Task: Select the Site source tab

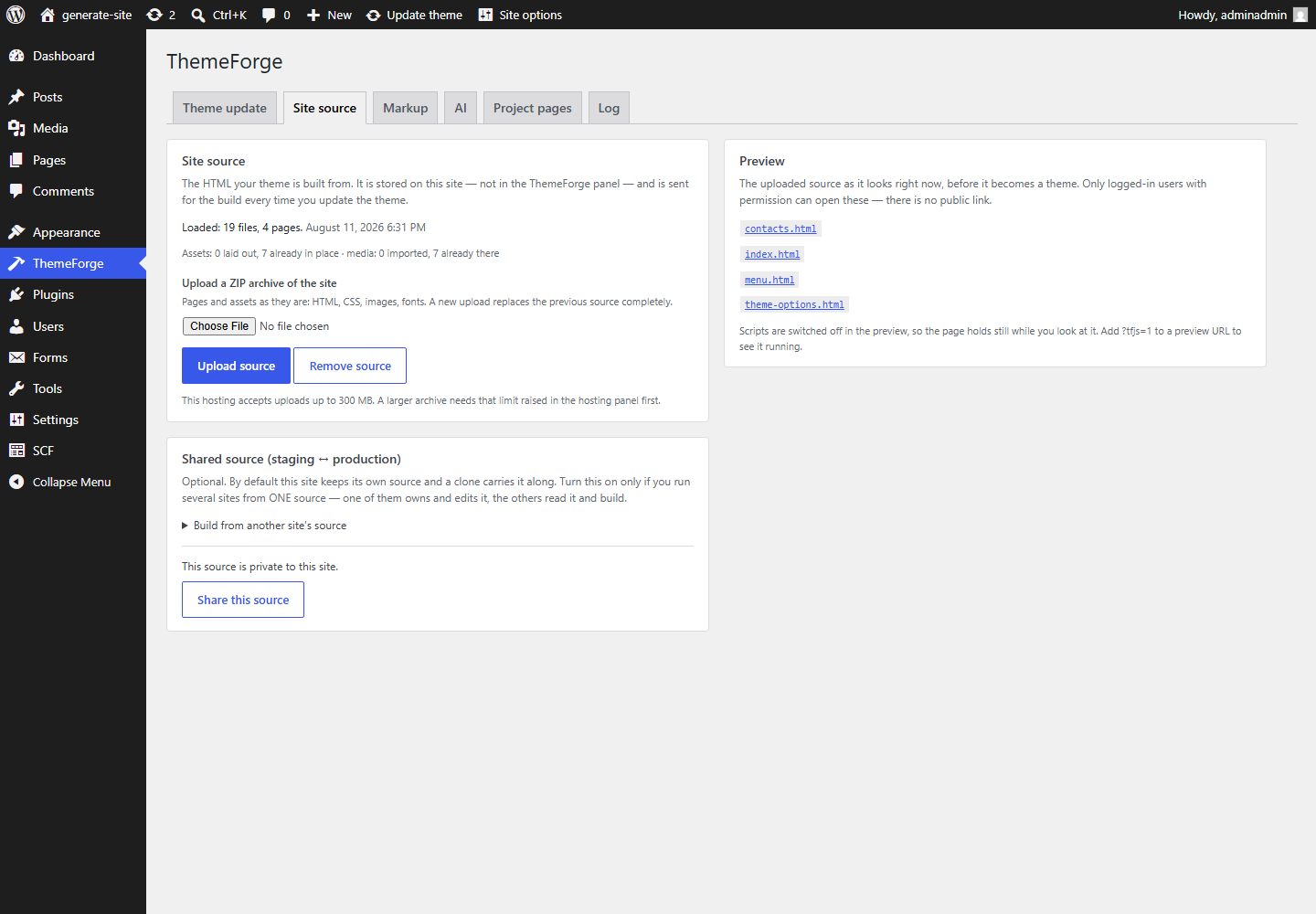Action: click(324, 108)
